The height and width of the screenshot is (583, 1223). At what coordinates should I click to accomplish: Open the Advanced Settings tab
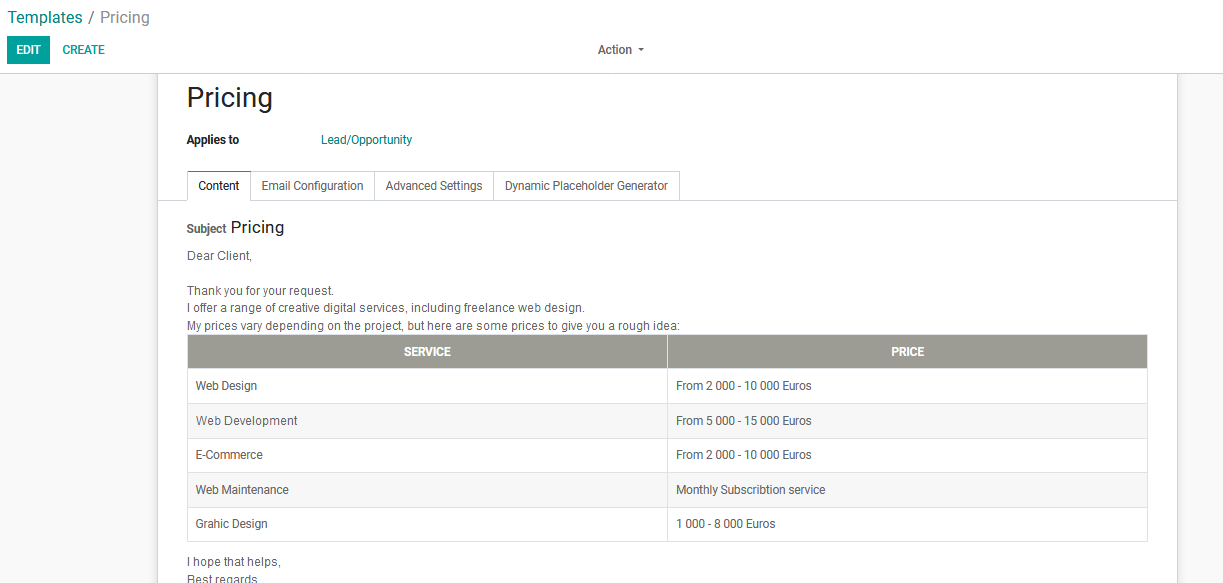click(434, 186)
